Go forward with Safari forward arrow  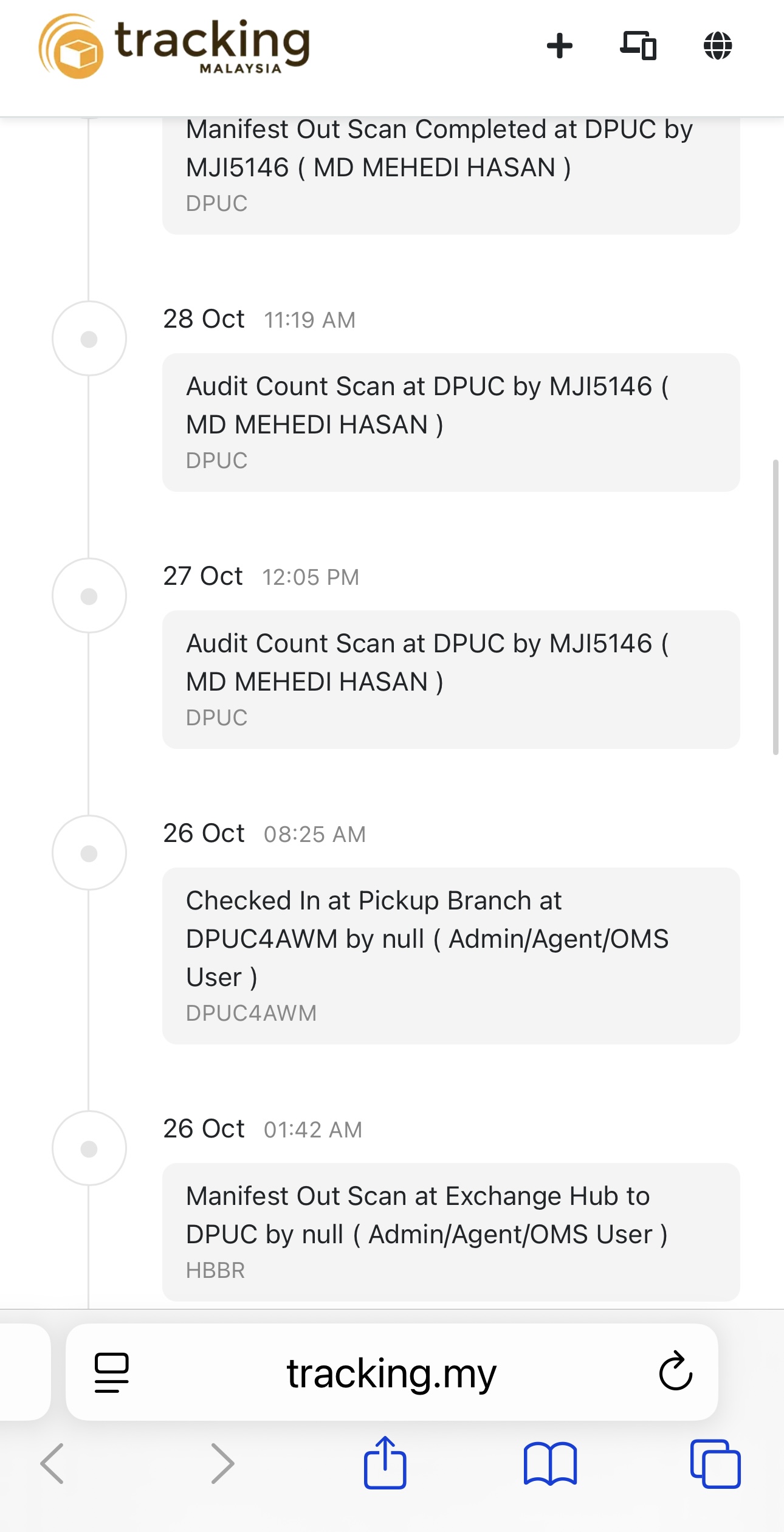(x=222, y=1463)
